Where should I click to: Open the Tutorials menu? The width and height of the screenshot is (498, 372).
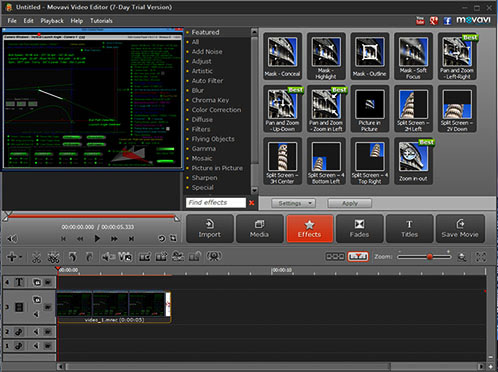point(101,21)
